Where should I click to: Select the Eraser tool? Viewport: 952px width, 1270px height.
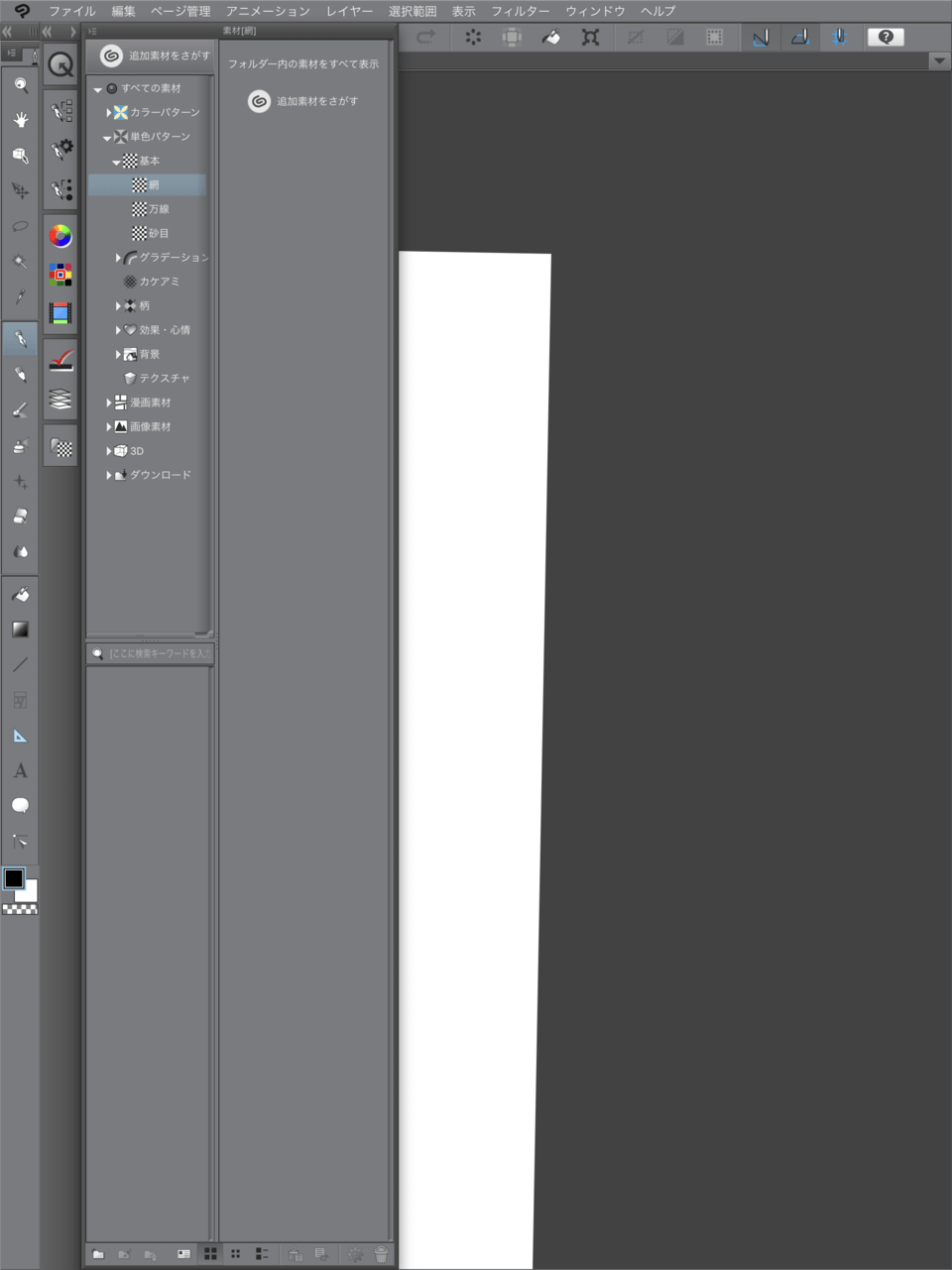tap(20, 517)
